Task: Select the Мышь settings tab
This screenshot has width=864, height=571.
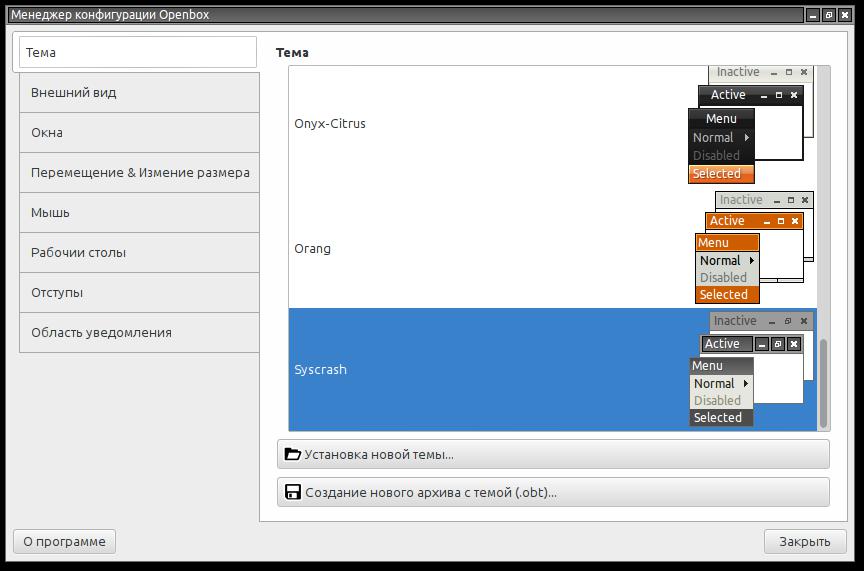Action: 139,213
